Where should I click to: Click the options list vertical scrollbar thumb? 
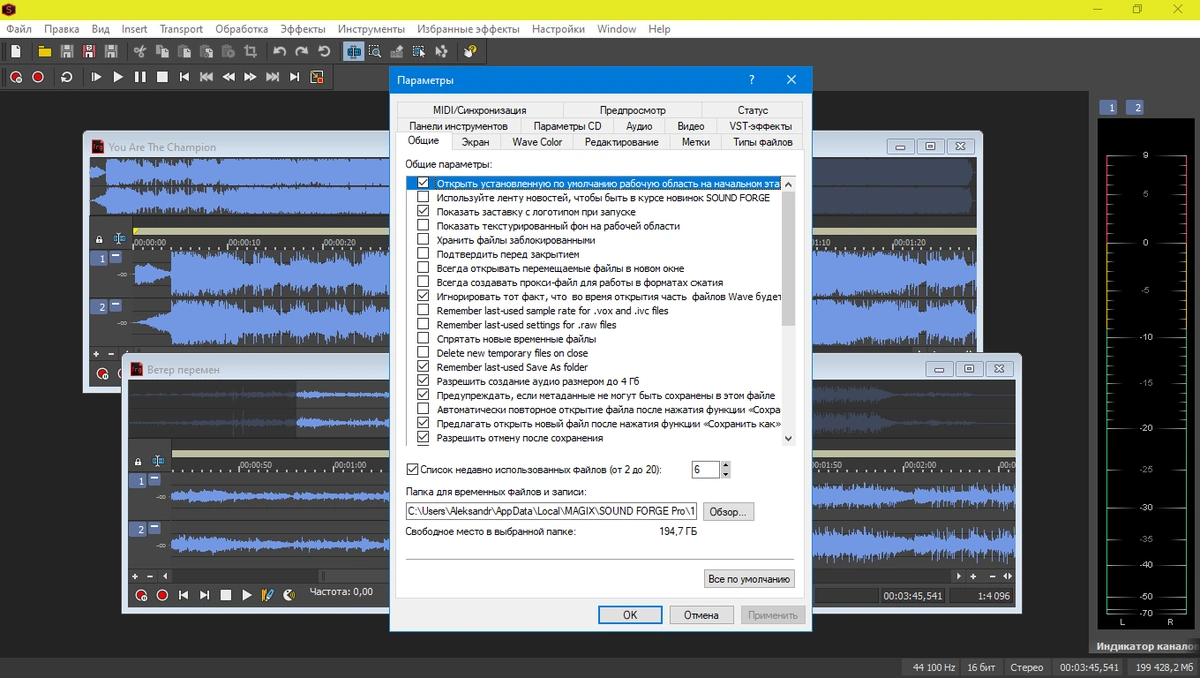point(788,258)
